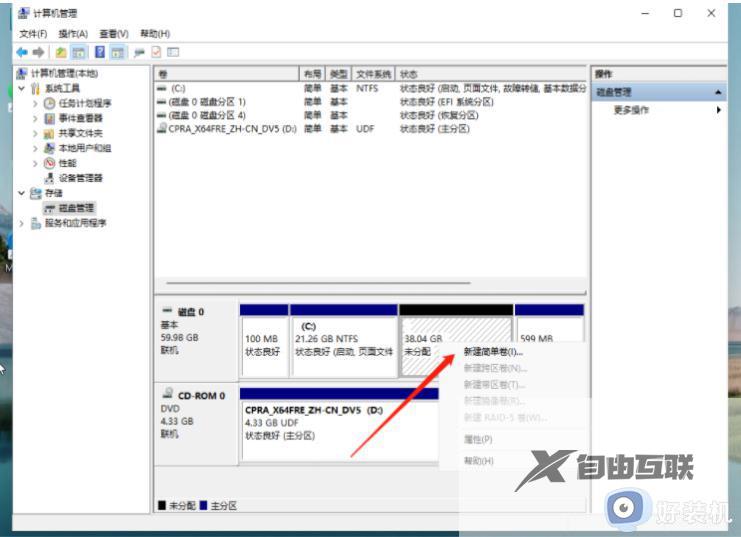The height and width of the screenshot is (537, 741).
Task: Select 性能 in the tree
Action: click(x=67, y=163)
